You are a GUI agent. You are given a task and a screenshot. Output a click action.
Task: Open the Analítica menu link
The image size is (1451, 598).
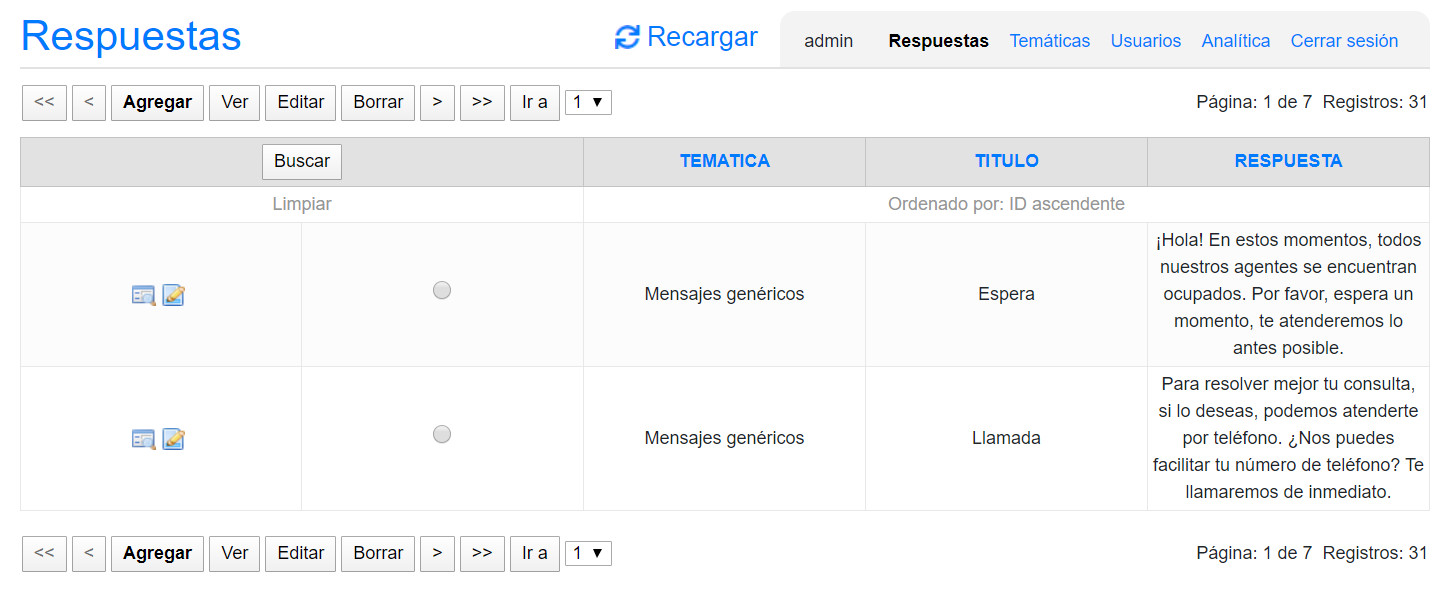1235,41
